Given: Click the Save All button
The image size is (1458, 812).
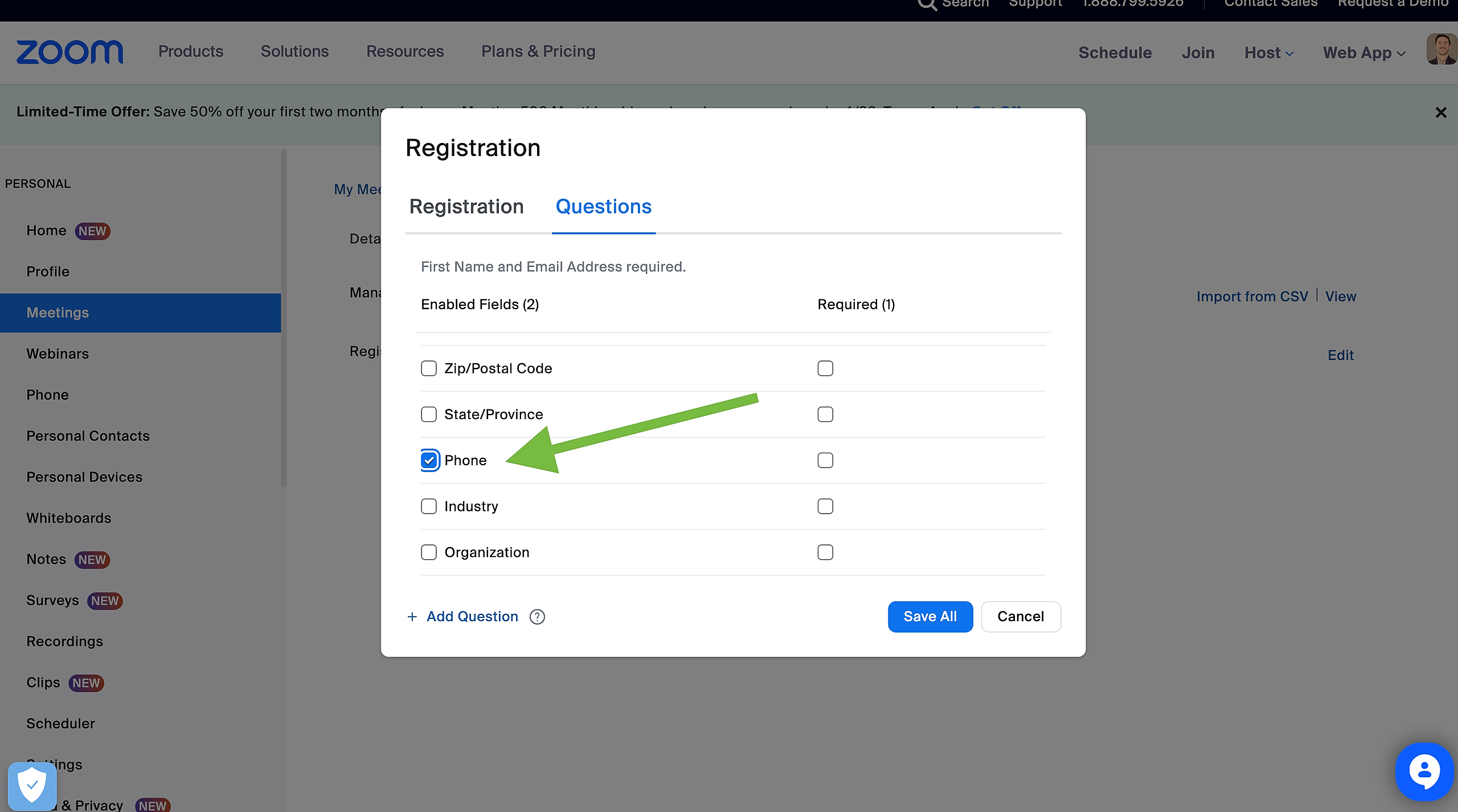Looking at the screenshot, I should (930, 617).
